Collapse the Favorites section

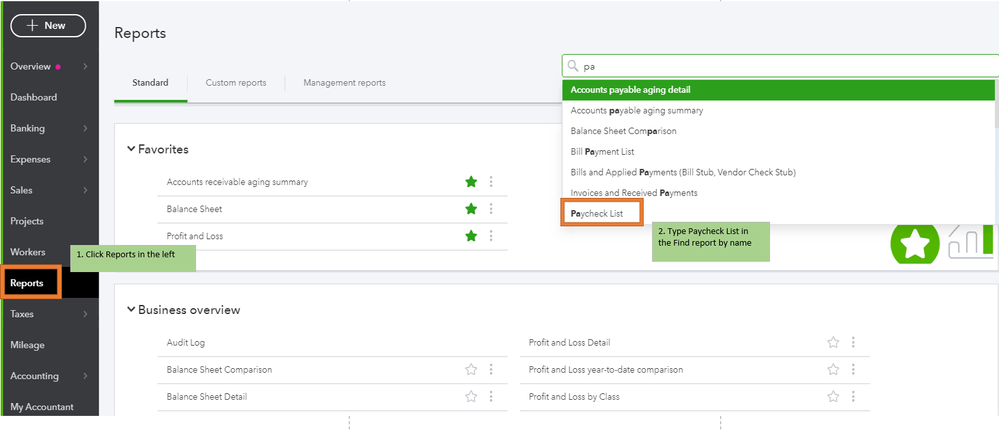pyautogui.click(x=131, y=149)
